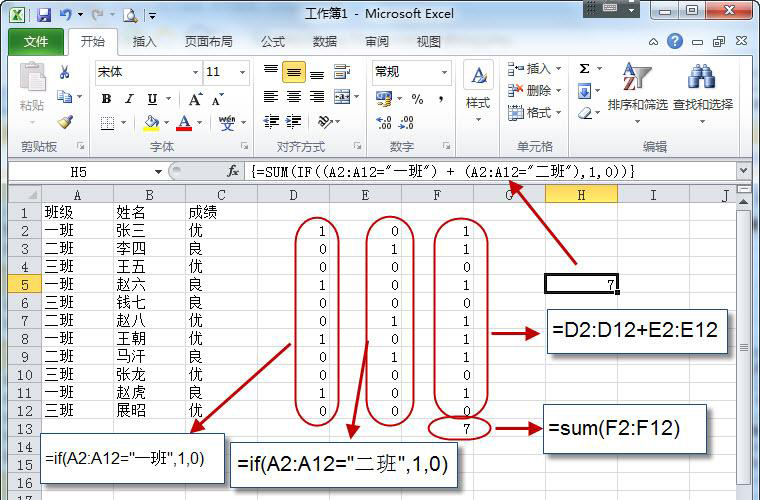This screenshot has width=760, height=500.
Task: Click the Copy icon in clipboard group
Action: pyautogui.click(x=64, y=97)
